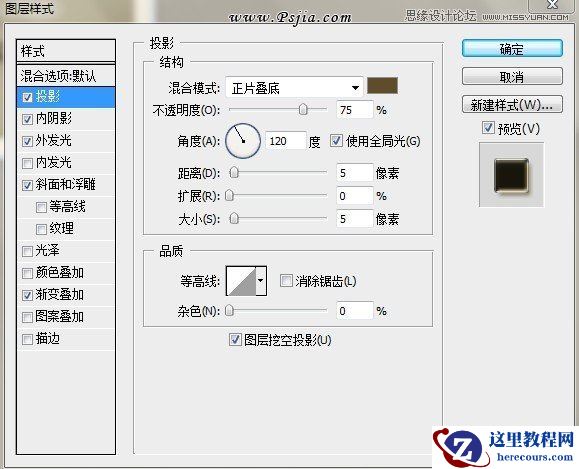Click the 杂色 noise slider handle
579x469 pixels.
[x=230, y=311]
